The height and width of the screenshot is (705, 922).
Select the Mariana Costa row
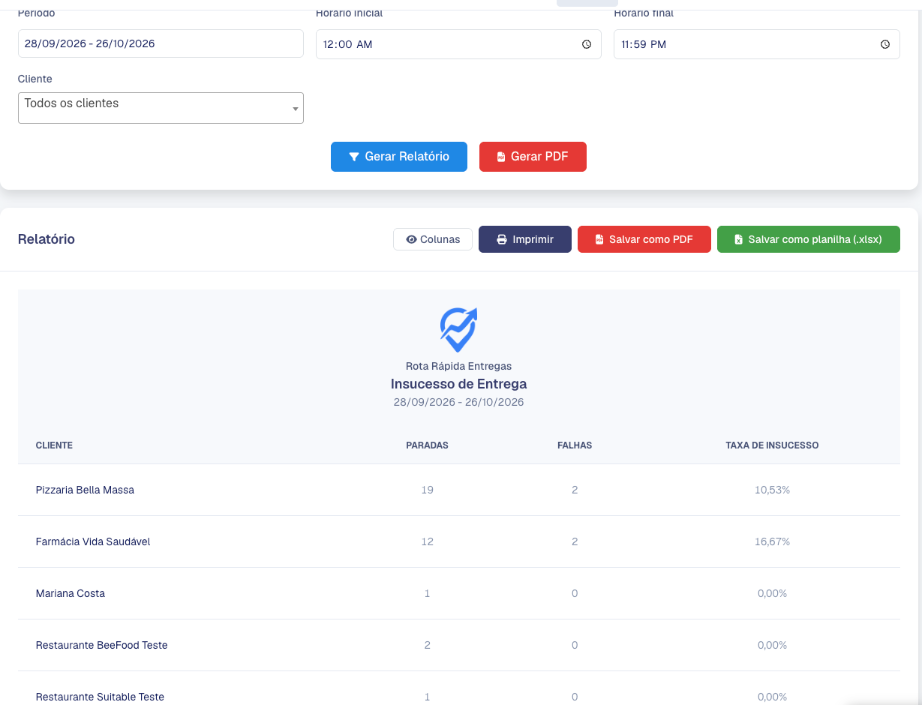pos(459,593)
